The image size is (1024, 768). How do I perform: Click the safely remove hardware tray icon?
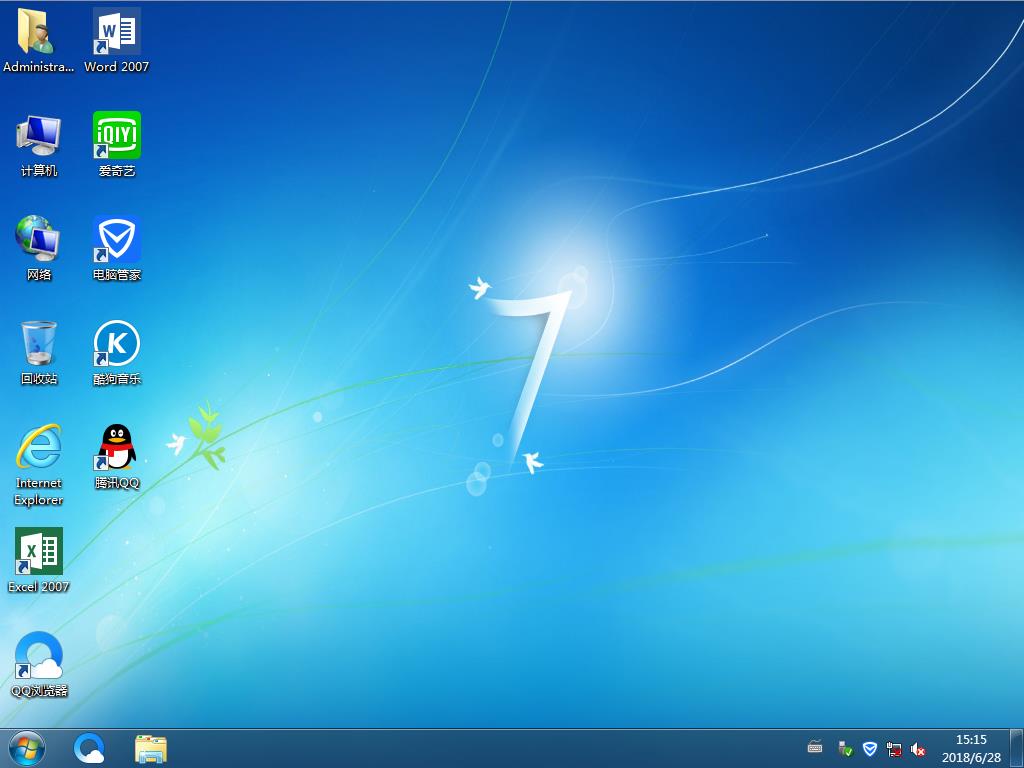tap(844, 748)
